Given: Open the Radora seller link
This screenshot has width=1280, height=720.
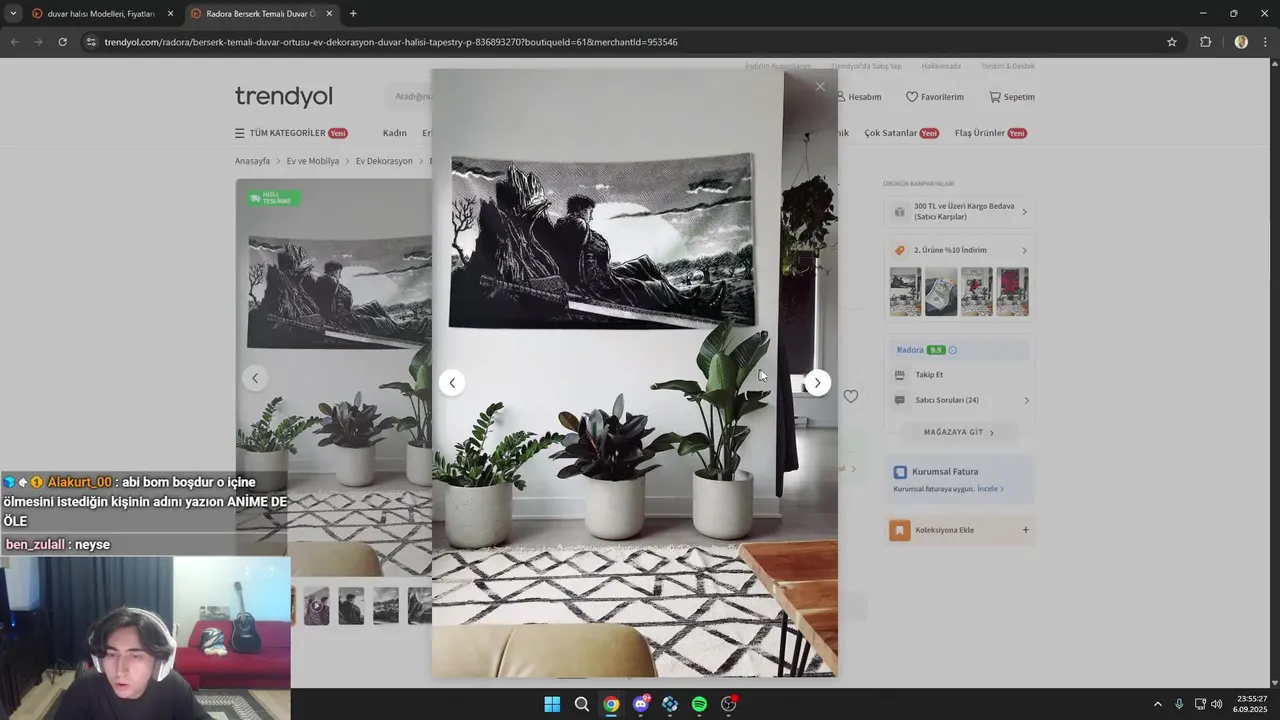Looking at the screenshot, I should point(910,350).
